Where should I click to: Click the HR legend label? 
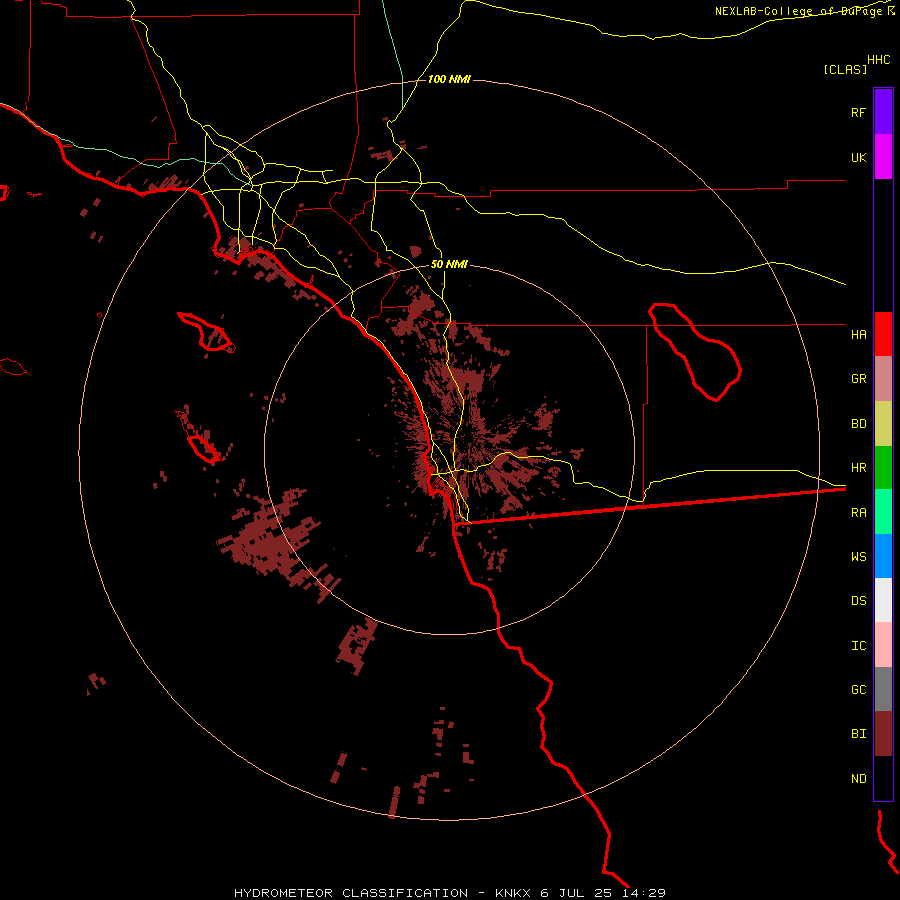[x=859, y=468]
